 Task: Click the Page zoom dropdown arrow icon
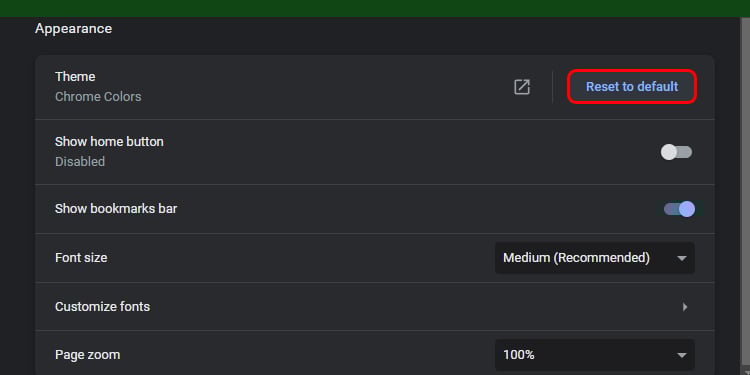click(682, 355)
